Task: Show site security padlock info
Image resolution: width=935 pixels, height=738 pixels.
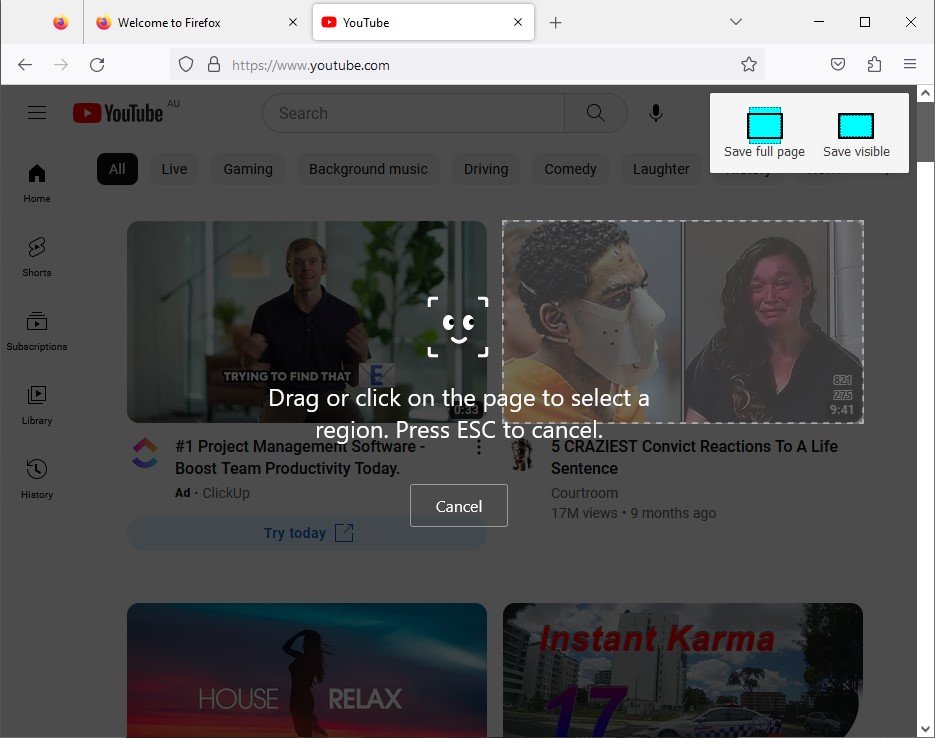Action: [x=214, y=64]
